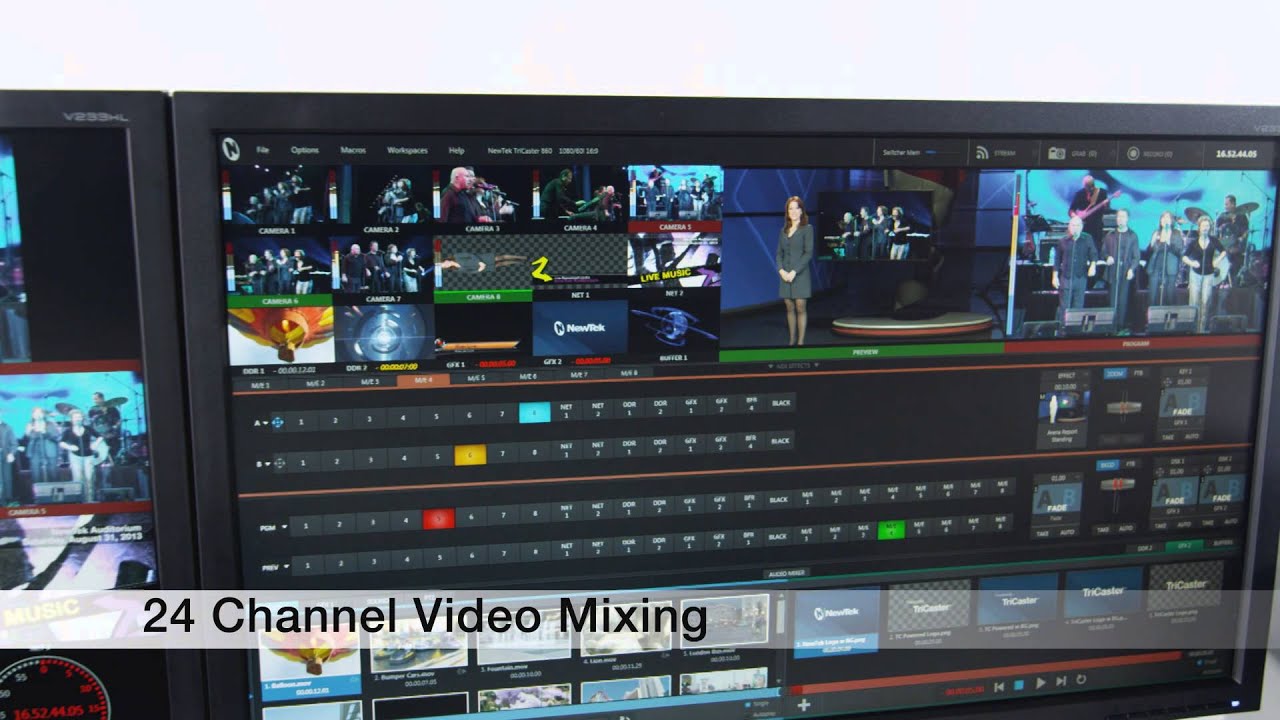This screenshot has height=720, width=1280.
Task: Click the DSK 1 FADE transition icon
Action: pos(1174,493)
